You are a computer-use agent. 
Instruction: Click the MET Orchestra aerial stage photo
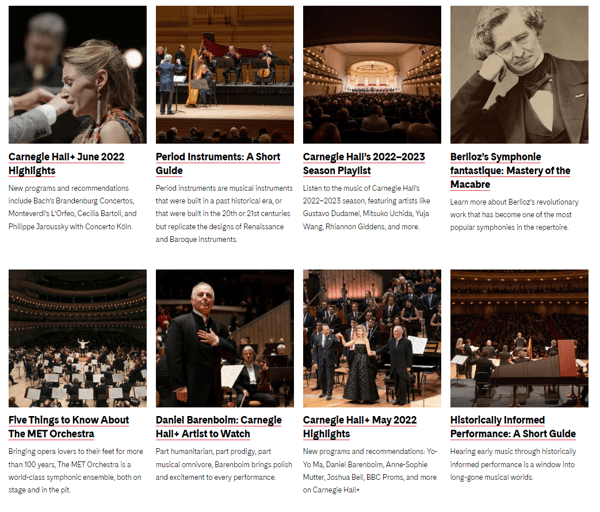78,338
